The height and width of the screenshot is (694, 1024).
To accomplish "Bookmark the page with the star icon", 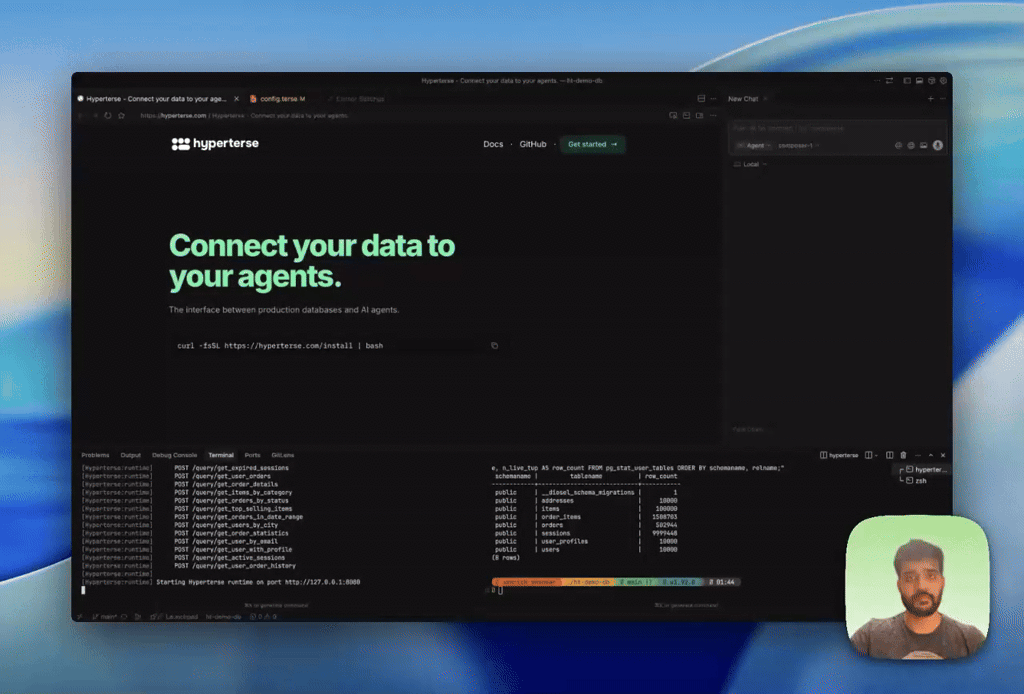I will [x=121, y=116].
